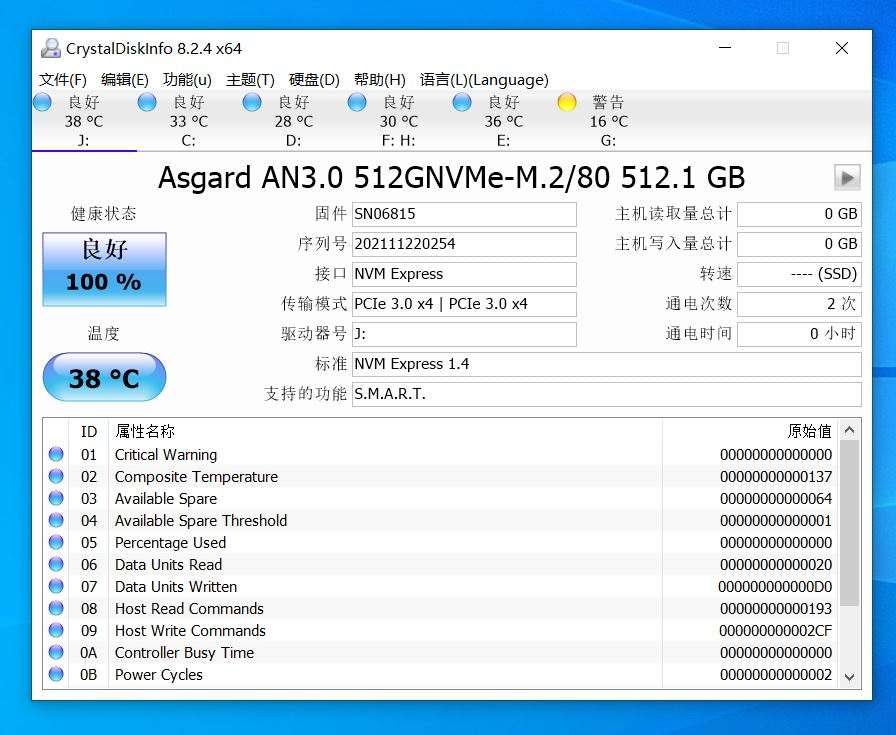Click the ID column header
The width and height of the screenshot is (896, 735).
pos(89,432)
